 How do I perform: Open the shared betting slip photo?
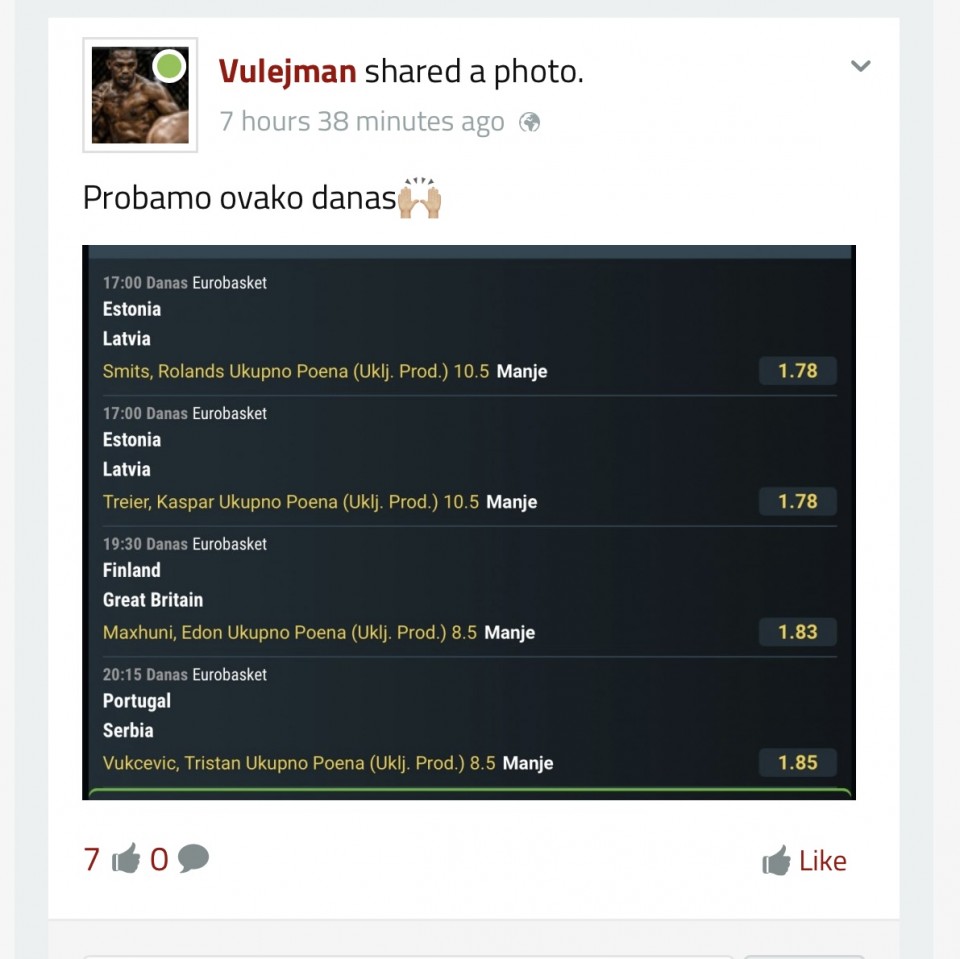(x=469, y=522)
